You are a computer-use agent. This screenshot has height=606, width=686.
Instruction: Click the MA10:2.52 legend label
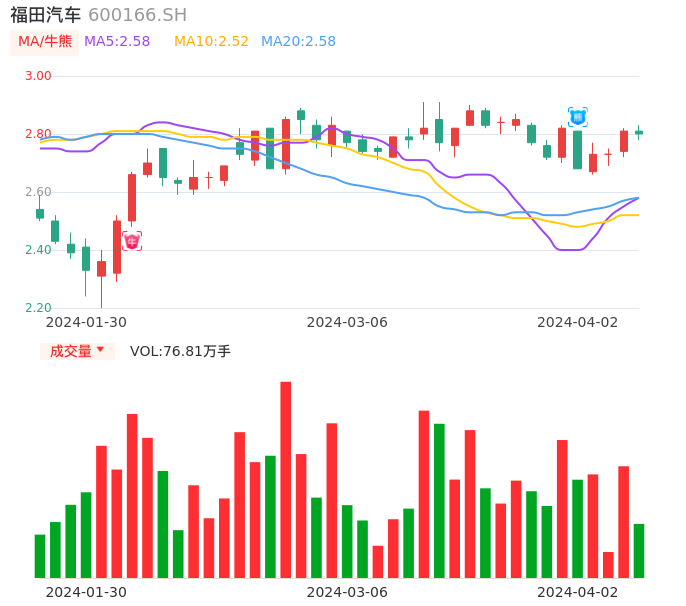coord(211,42)
